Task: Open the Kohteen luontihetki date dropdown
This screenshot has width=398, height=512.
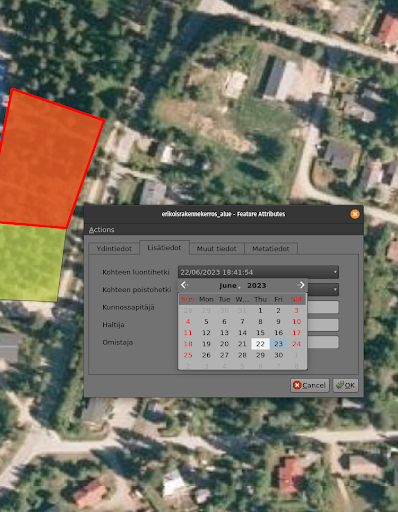Action: click(335, 272)
